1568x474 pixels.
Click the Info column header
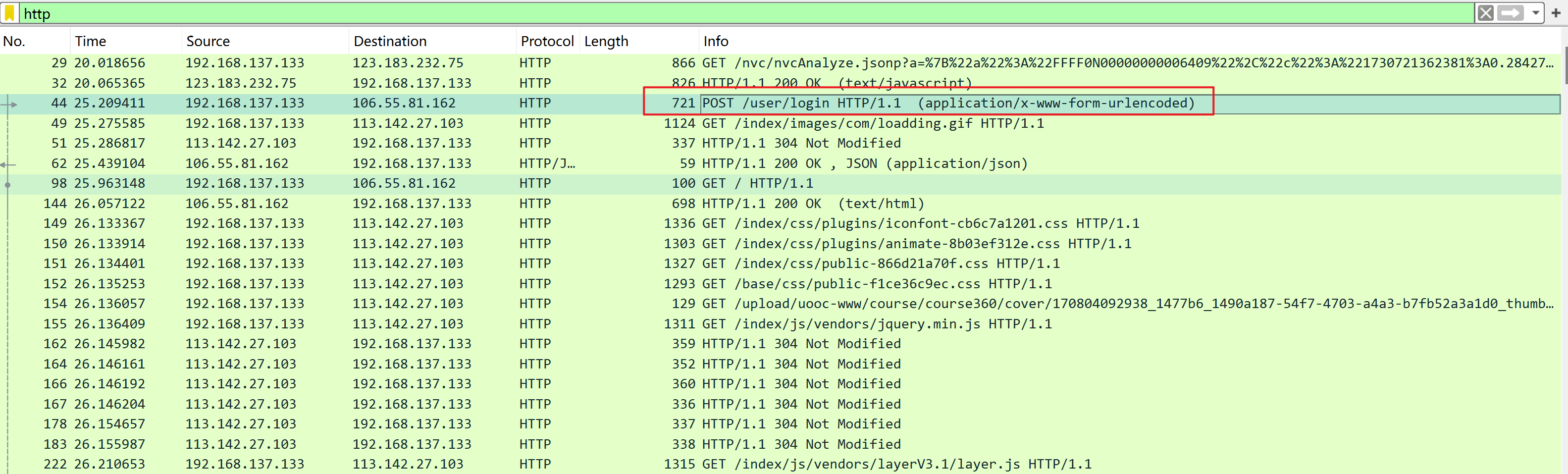tap(1129, 41)
